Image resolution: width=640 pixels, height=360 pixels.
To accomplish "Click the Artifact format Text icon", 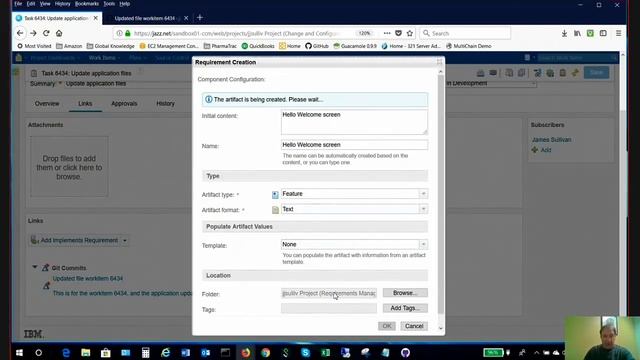I will [x=276, y=210].
